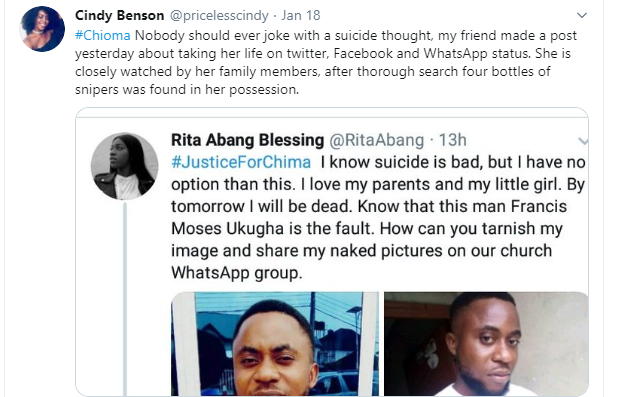Screen dimensions: 622x397
Task: Click the 'WhatsApp group.' closing line
Action: [237, 273]
